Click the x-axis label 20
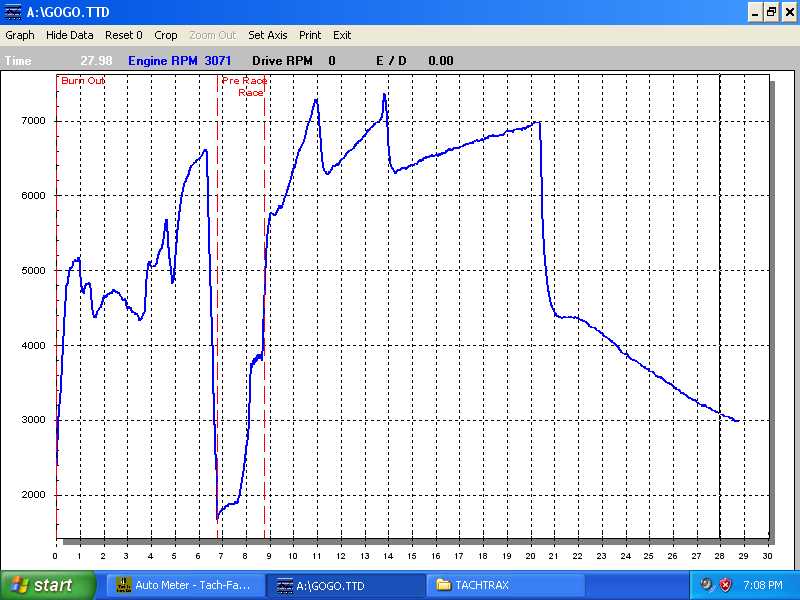Viewport: 800px width, 600px height. 530,556
